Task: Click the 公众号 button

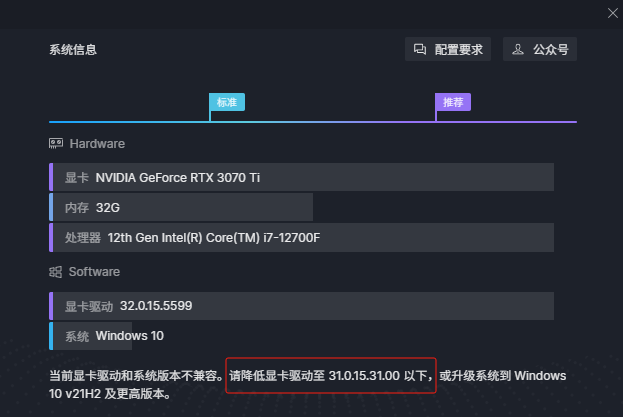Action: tap(540, 49)
